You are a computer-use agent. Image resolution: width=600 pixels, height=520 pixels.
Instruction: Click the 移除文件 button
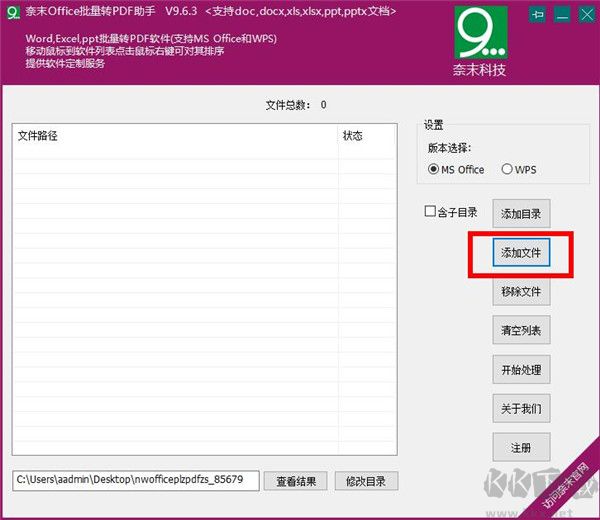521,292
